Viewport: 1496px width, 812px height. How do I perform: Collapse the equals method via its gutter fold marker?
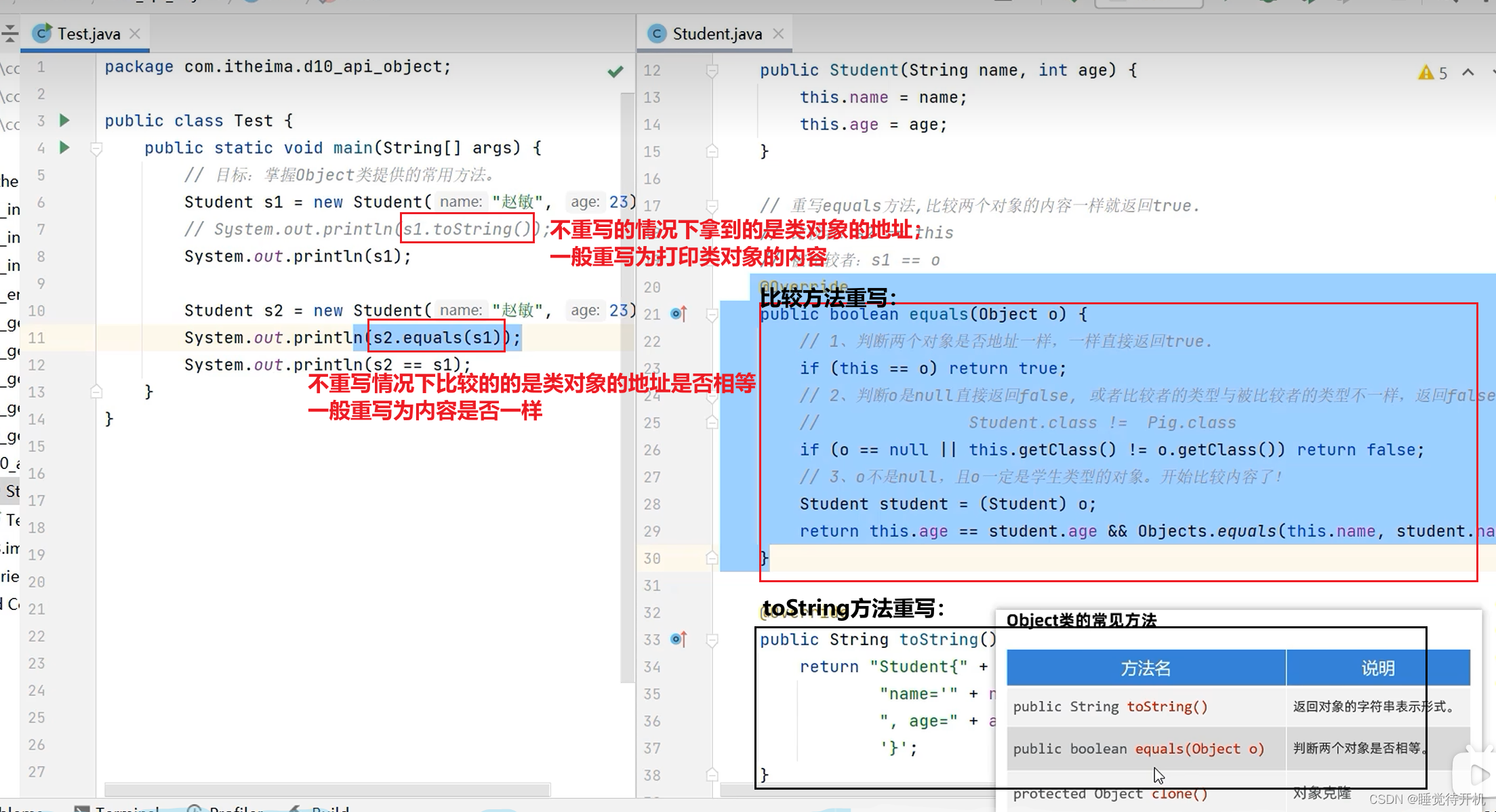point(711,313)
